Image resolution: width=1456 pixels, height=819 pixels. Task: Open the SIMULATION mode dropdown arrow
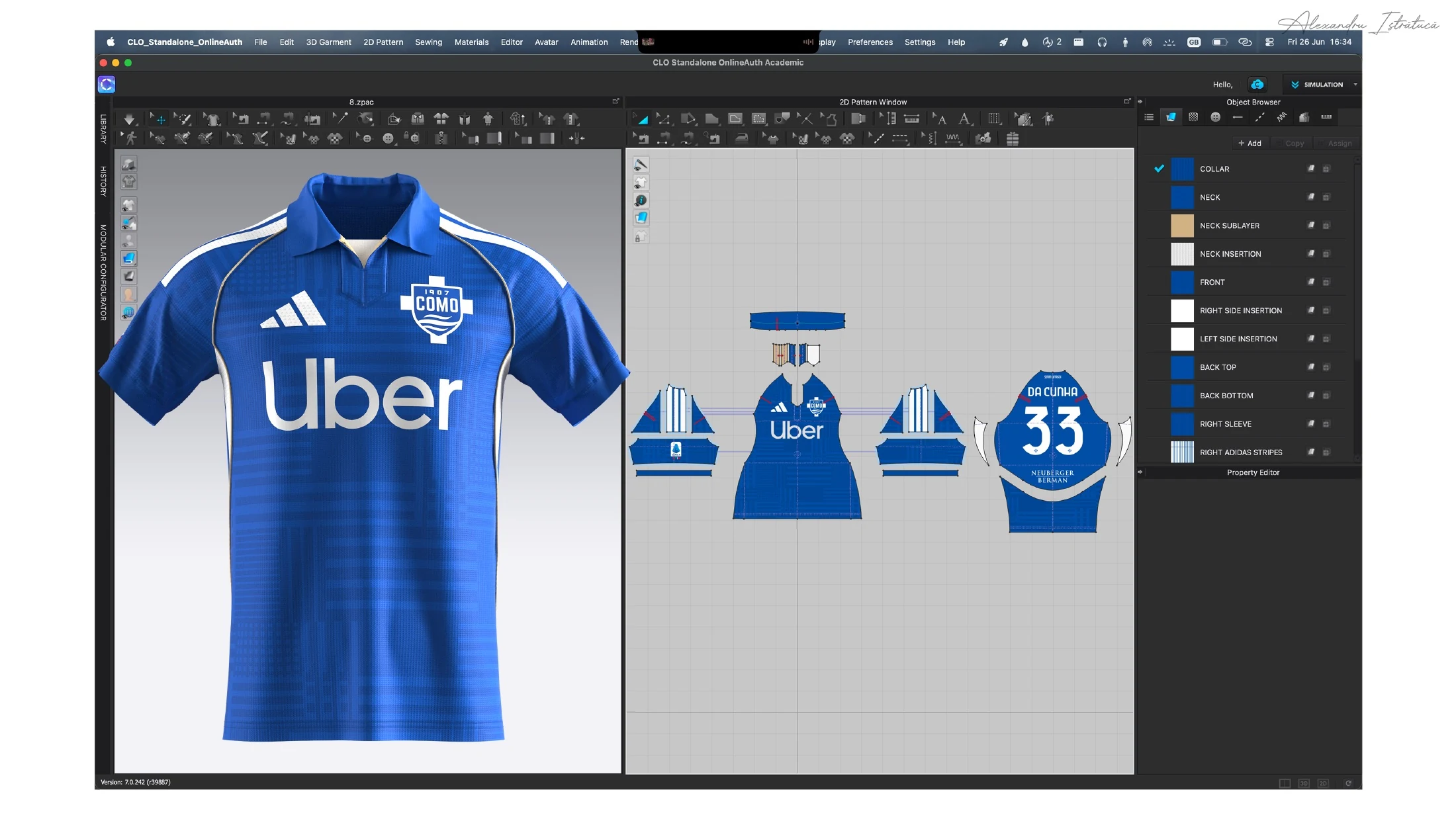coord(1355,85)
